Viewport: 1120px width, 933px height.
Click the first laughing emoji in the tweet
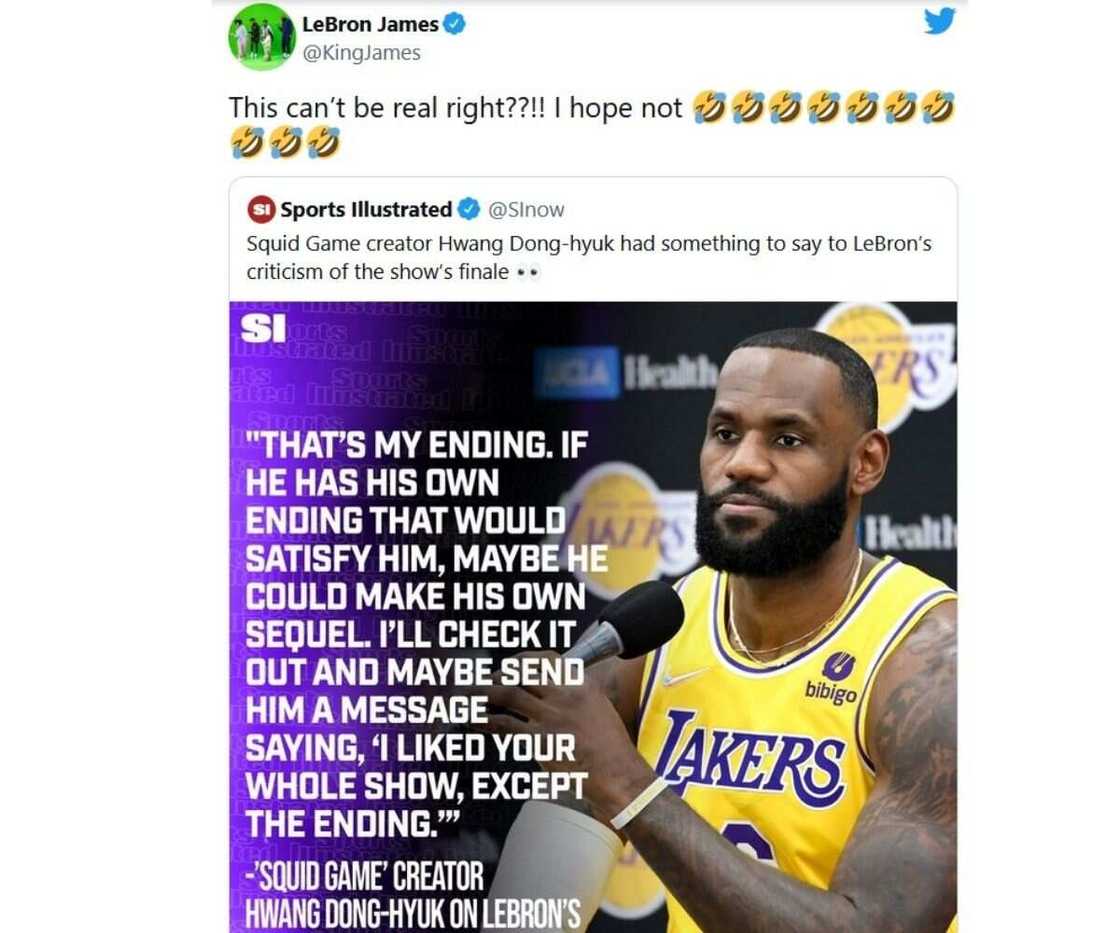pos(710,108)
